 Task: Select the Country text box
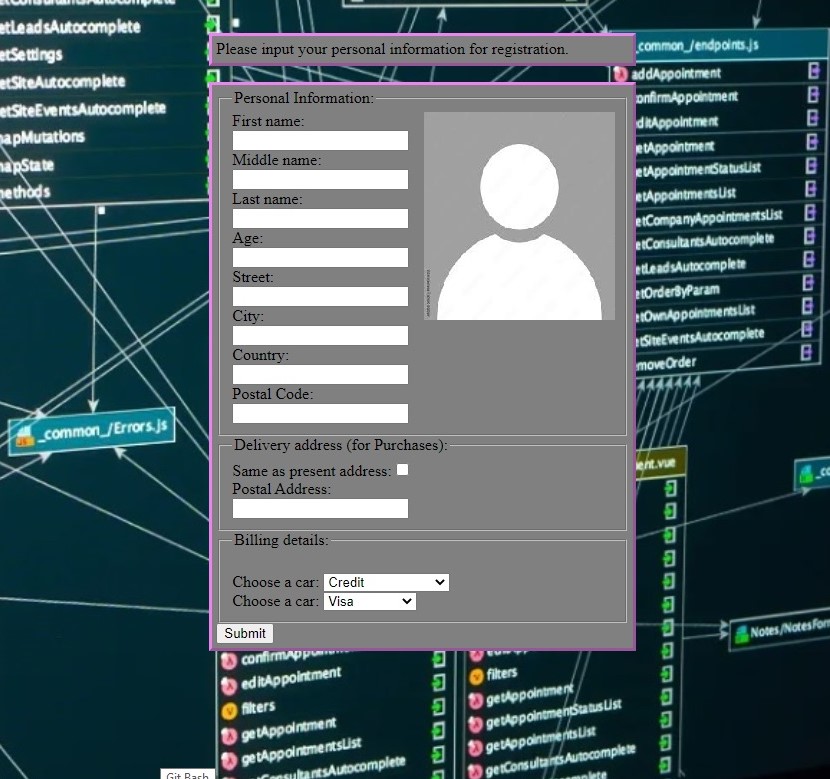(320, 375)
